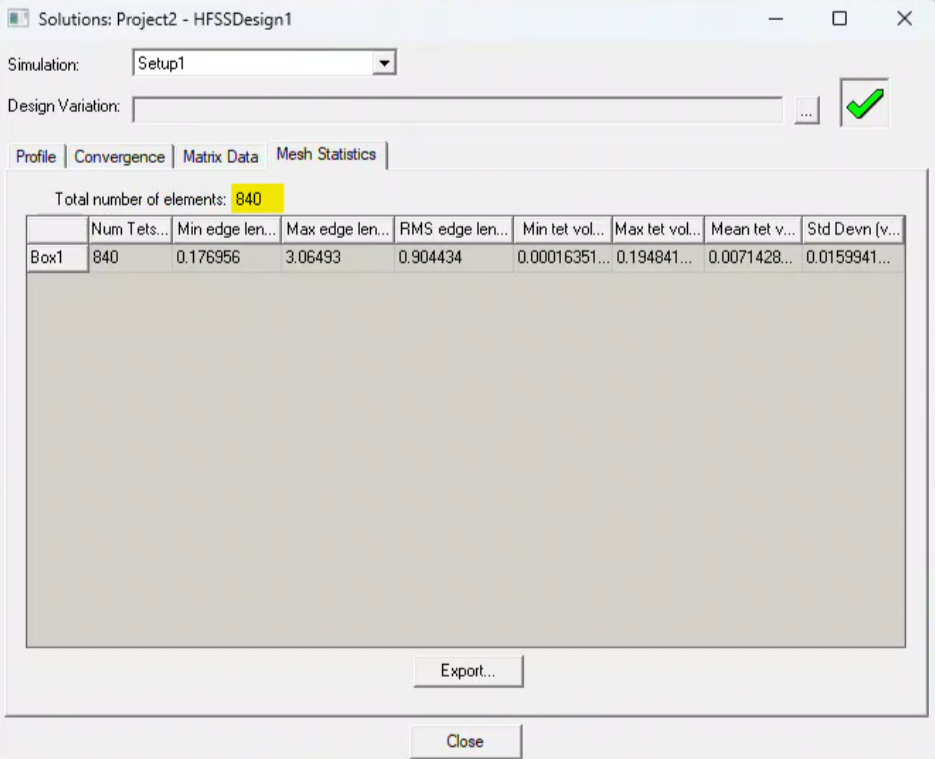The image size is (935, 759).
Task: Switch to the Convergence tab
Action: (x=119, y=157)
